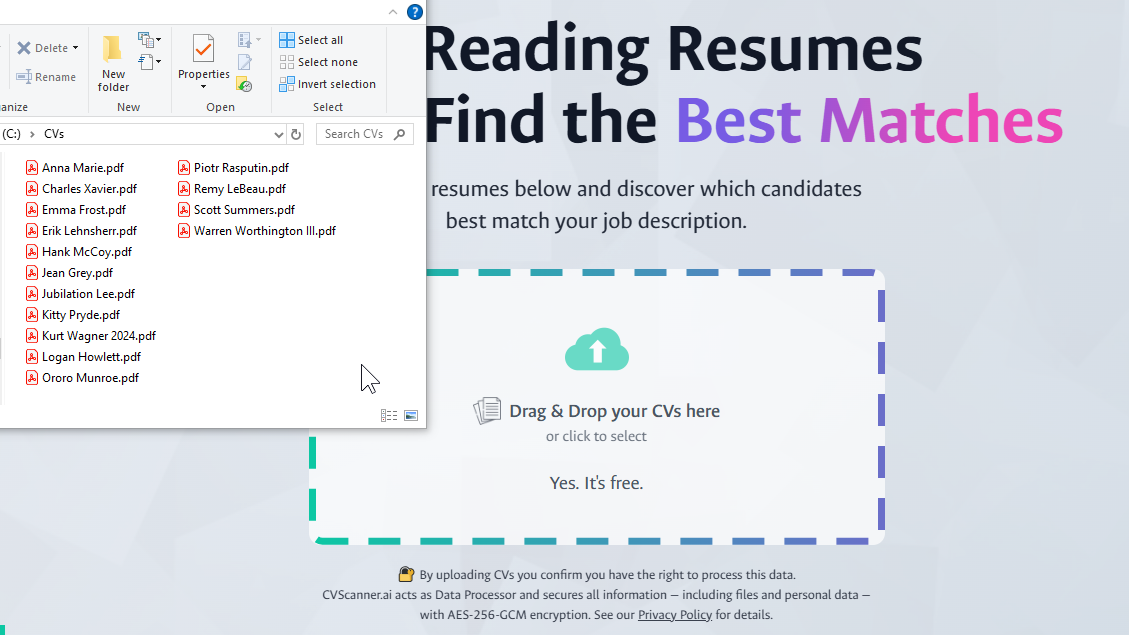Click the CVs folder in the address breadcrumb
The width and height of the screenshot is (1129, 635).
(x=54, y=134)
